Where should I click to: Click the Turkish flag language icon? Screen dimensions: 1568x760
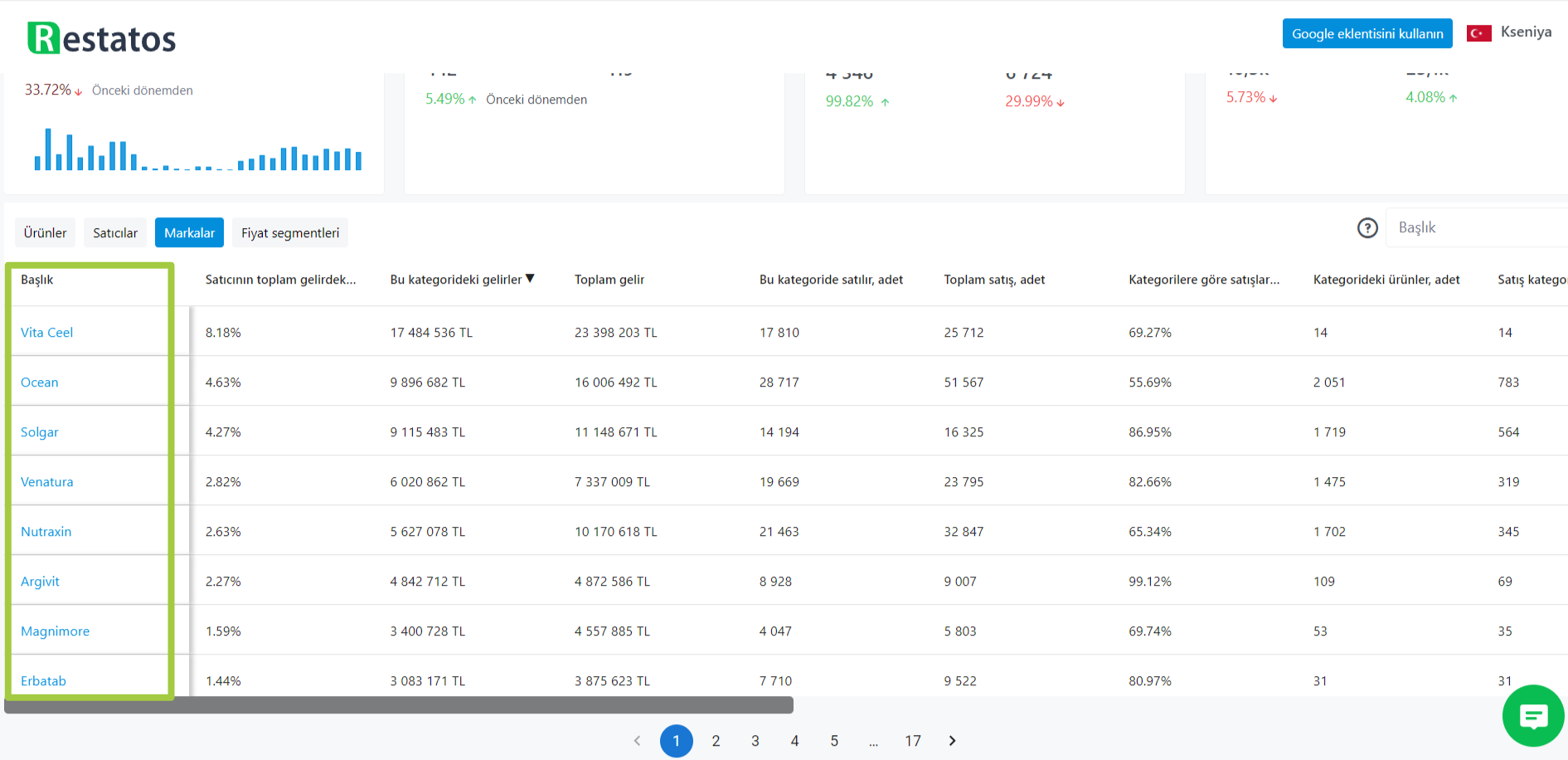click(x=1479, y=33)
